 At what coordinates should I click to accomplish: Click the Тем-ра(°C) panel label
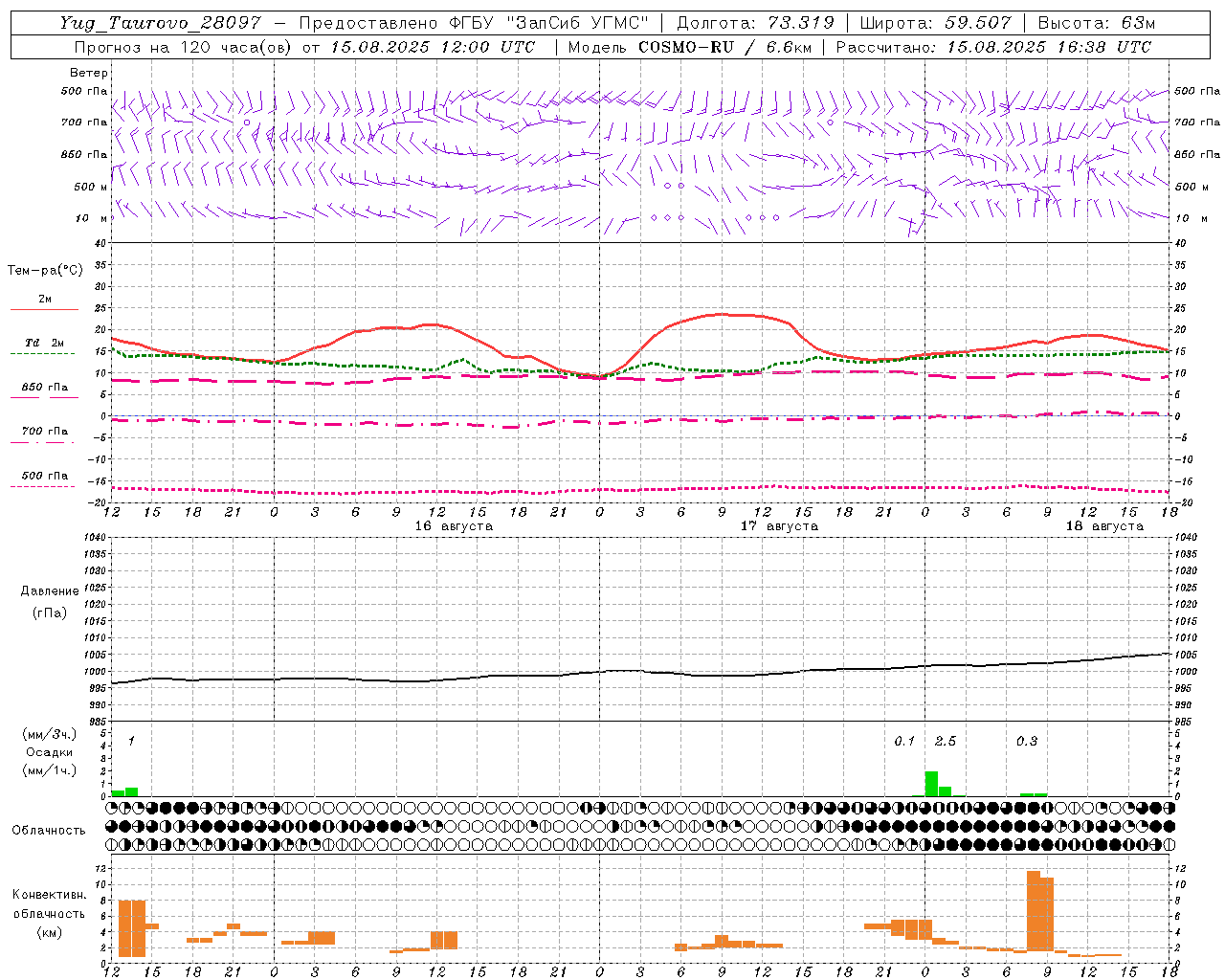(45, 271)
